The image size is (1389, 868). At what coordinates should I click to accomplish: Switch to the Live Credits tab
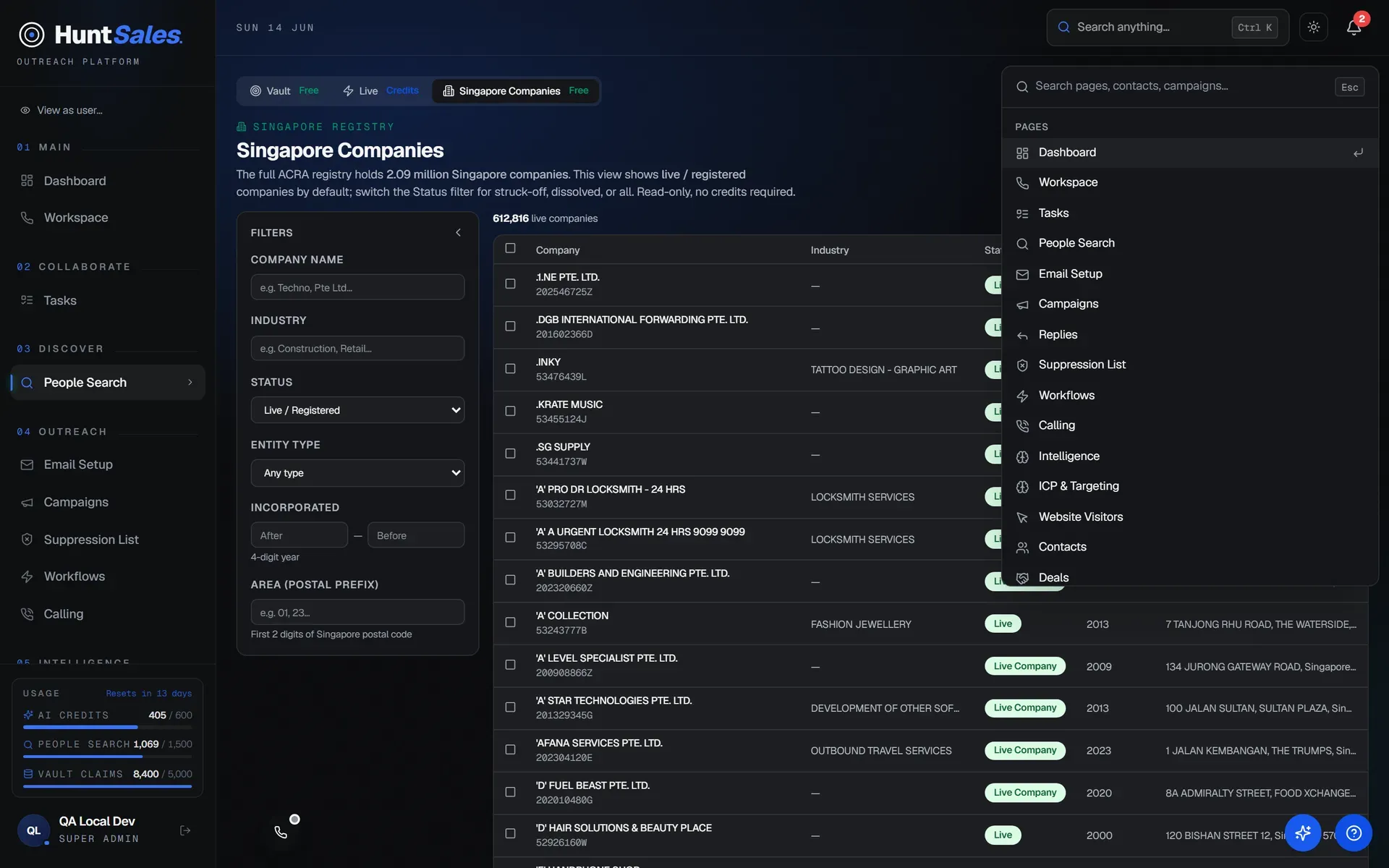(x=381, y=91)
